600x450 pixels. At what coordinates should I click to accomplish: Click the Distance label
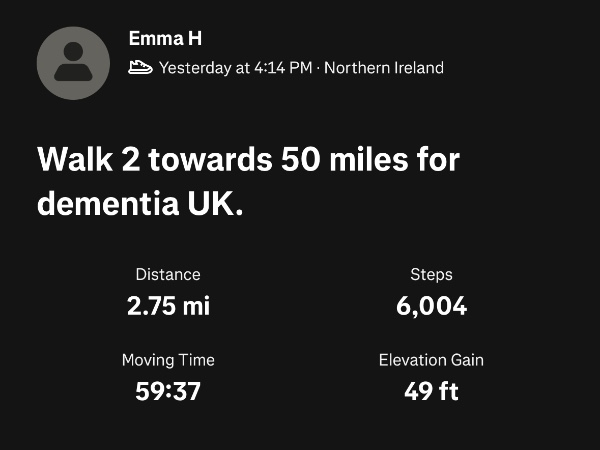(168, 274)
